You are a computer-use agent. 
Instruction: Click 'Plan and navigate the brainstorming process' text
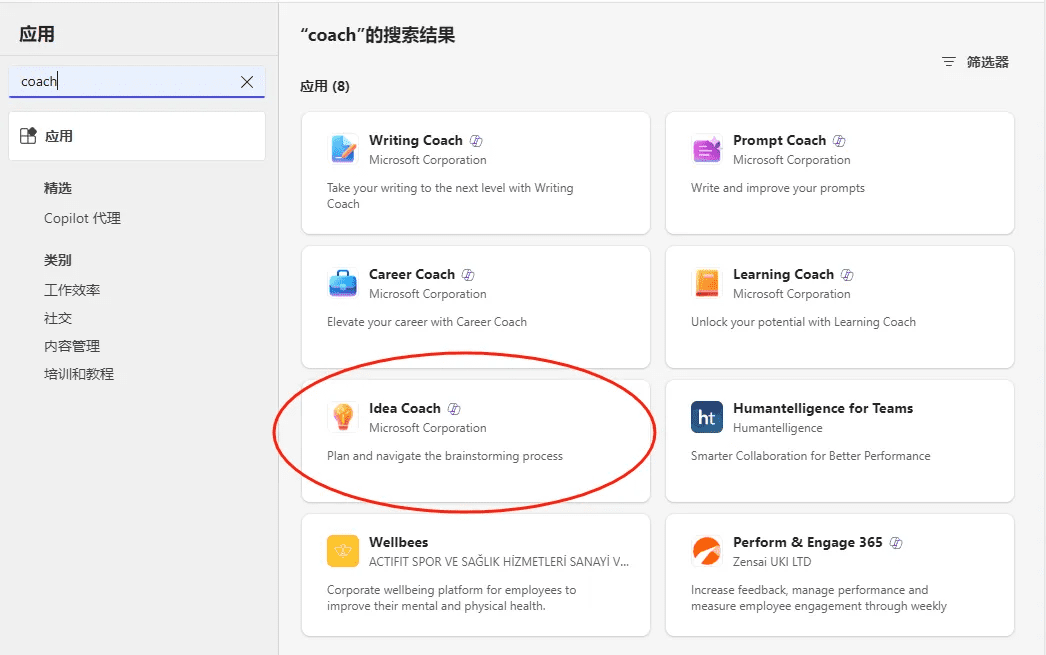pos(445,456)
